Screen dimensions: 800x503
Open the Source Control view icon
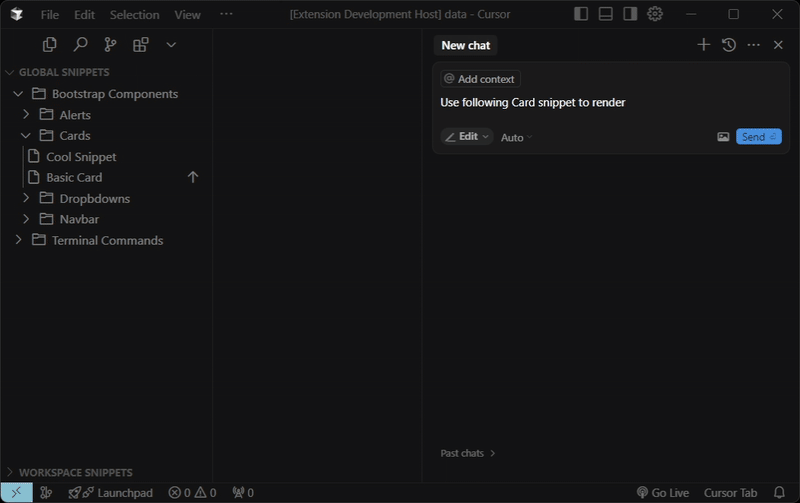click(110, 45)
